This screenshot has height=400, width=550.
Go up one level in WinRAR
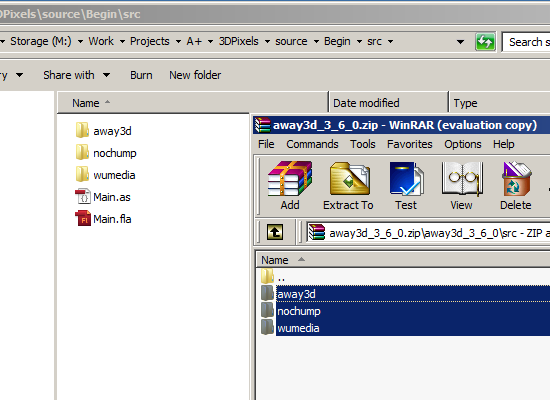[x=275, y=232]
